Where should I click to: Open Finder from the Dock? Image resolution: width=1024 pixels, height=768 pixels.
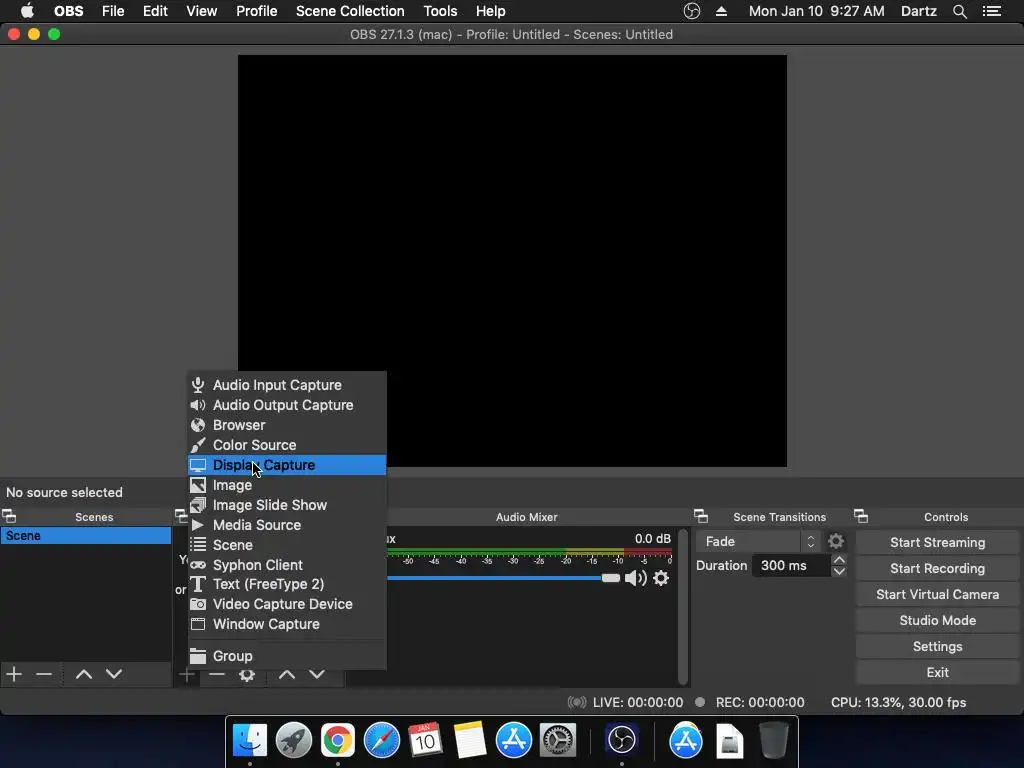[249, 740]
